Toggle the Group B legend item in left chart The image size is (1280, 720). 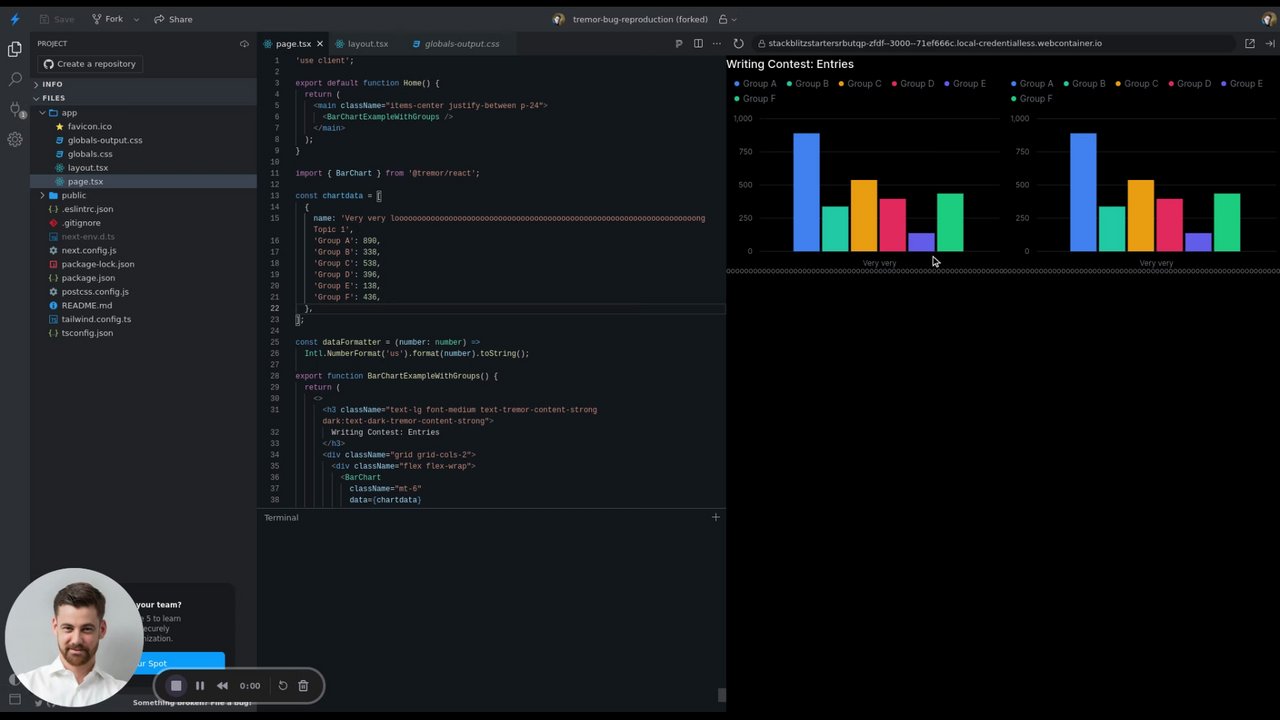(807, 84)
